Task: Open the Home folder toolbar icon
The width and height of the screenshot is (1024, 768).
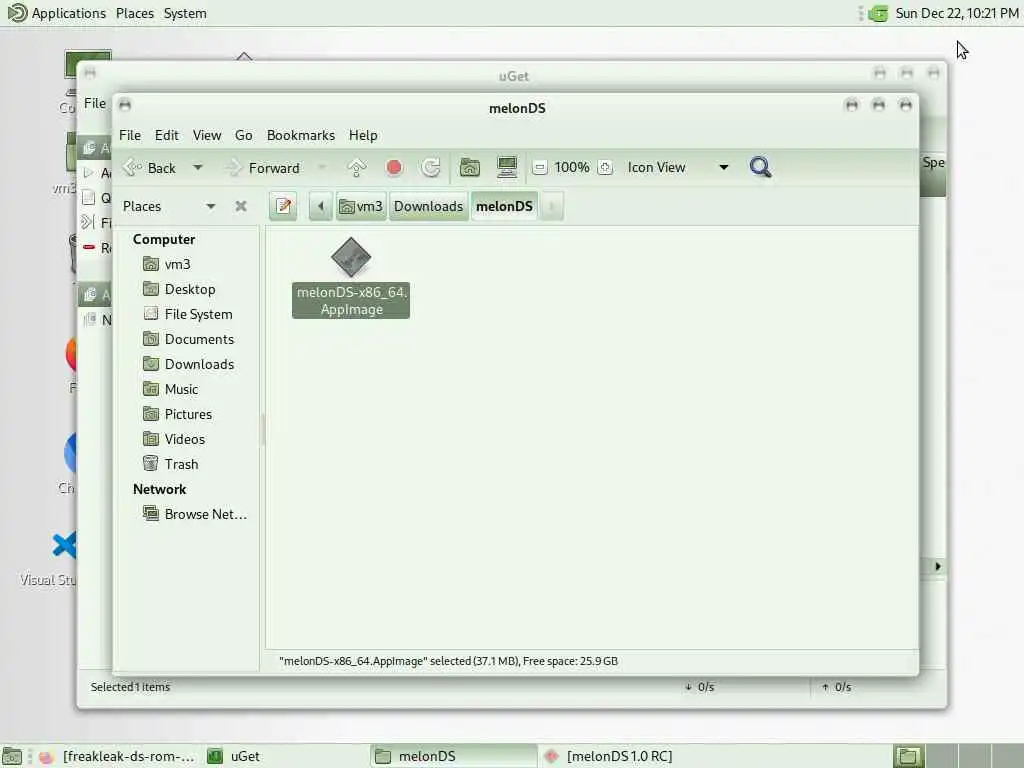Action: (470, 168)
